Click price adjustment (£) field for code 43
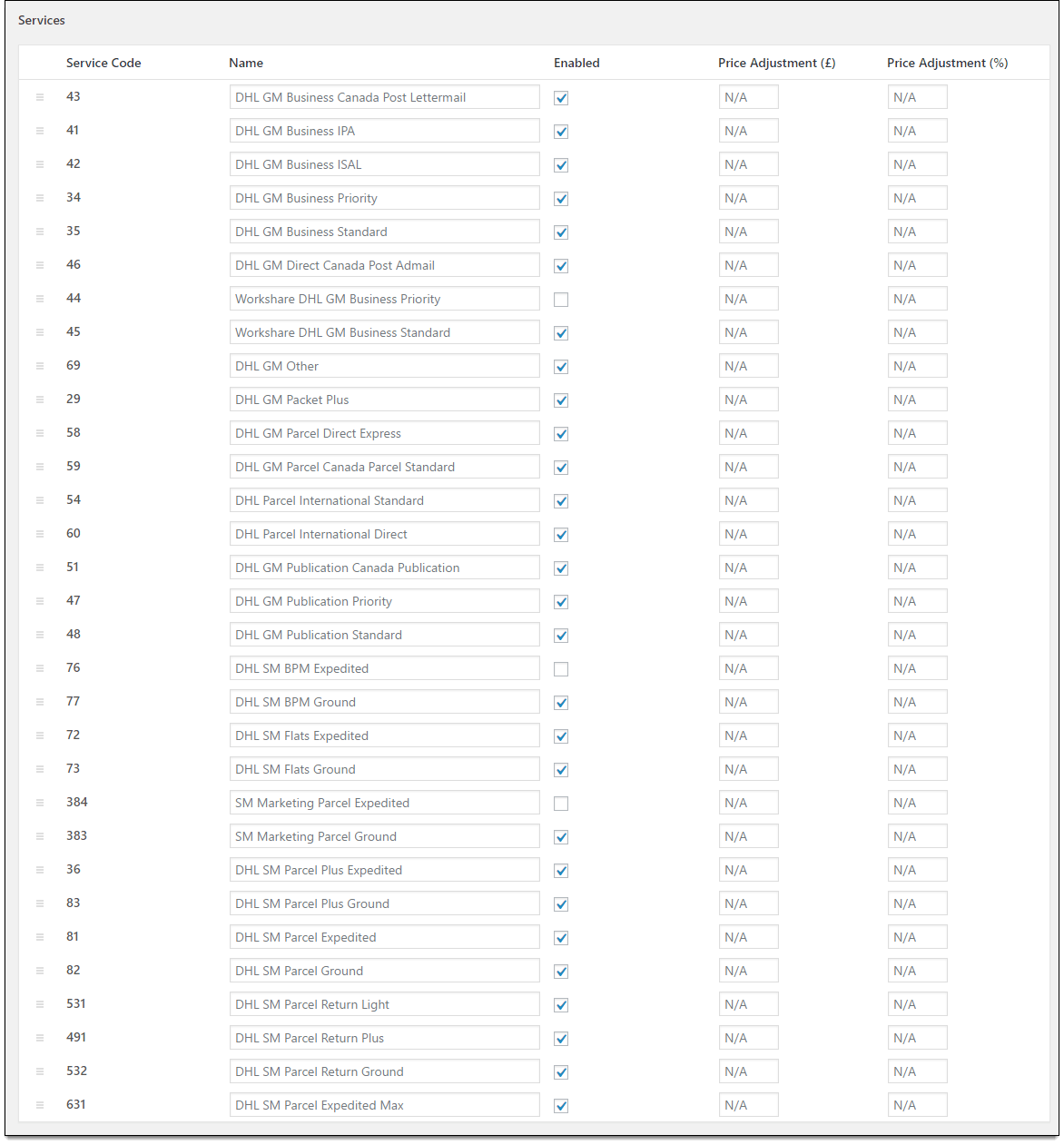This screenshot has width=1064, height=1145. (x=748, y=97)
